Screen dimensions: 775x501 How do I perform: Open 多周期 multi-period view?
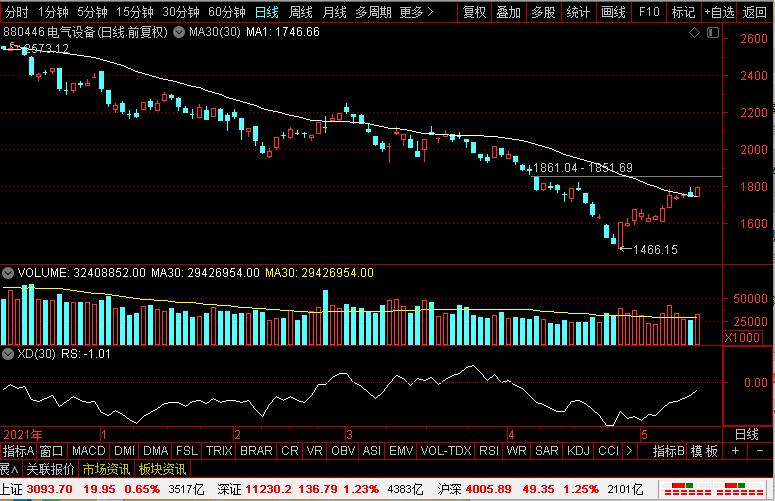click(373, 12)
